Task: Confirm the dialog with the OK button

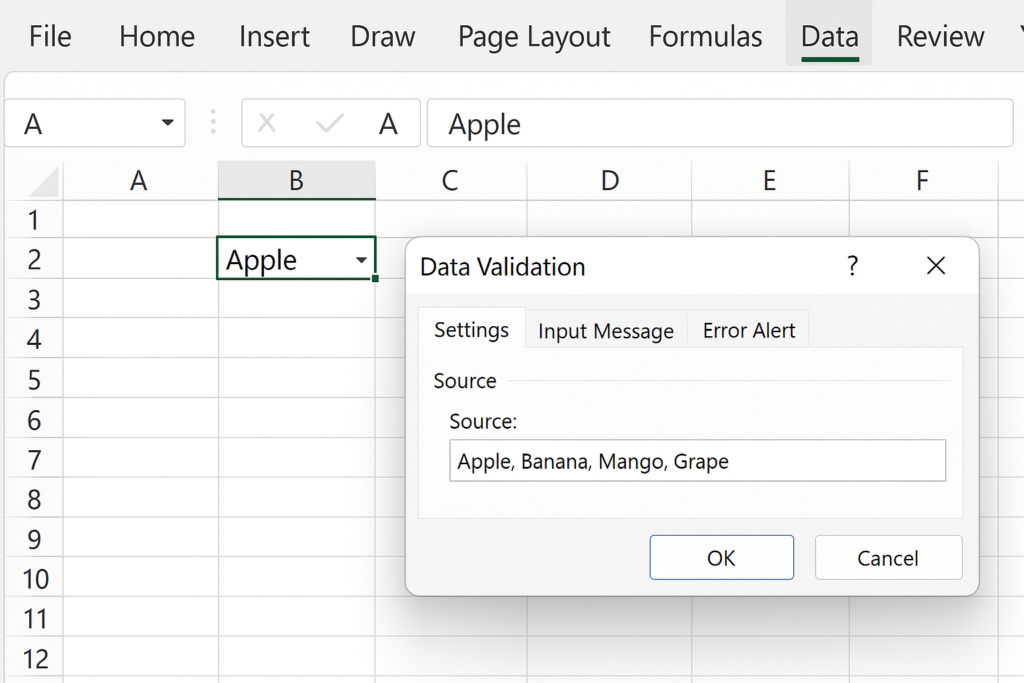Action: 721,558
